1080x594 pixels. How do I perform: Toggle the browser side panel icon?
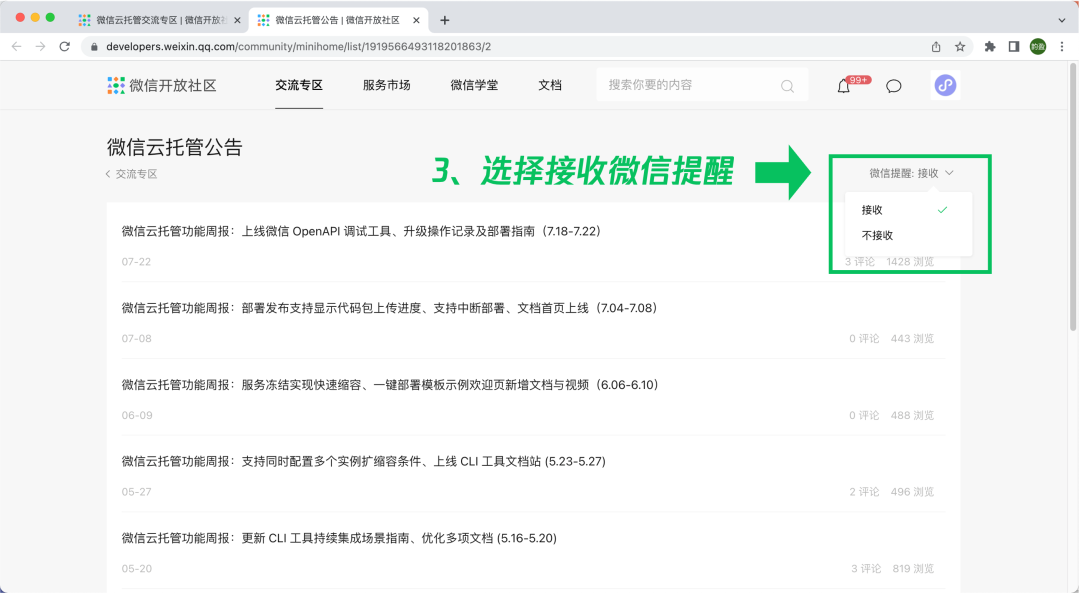click(1014, 47)
